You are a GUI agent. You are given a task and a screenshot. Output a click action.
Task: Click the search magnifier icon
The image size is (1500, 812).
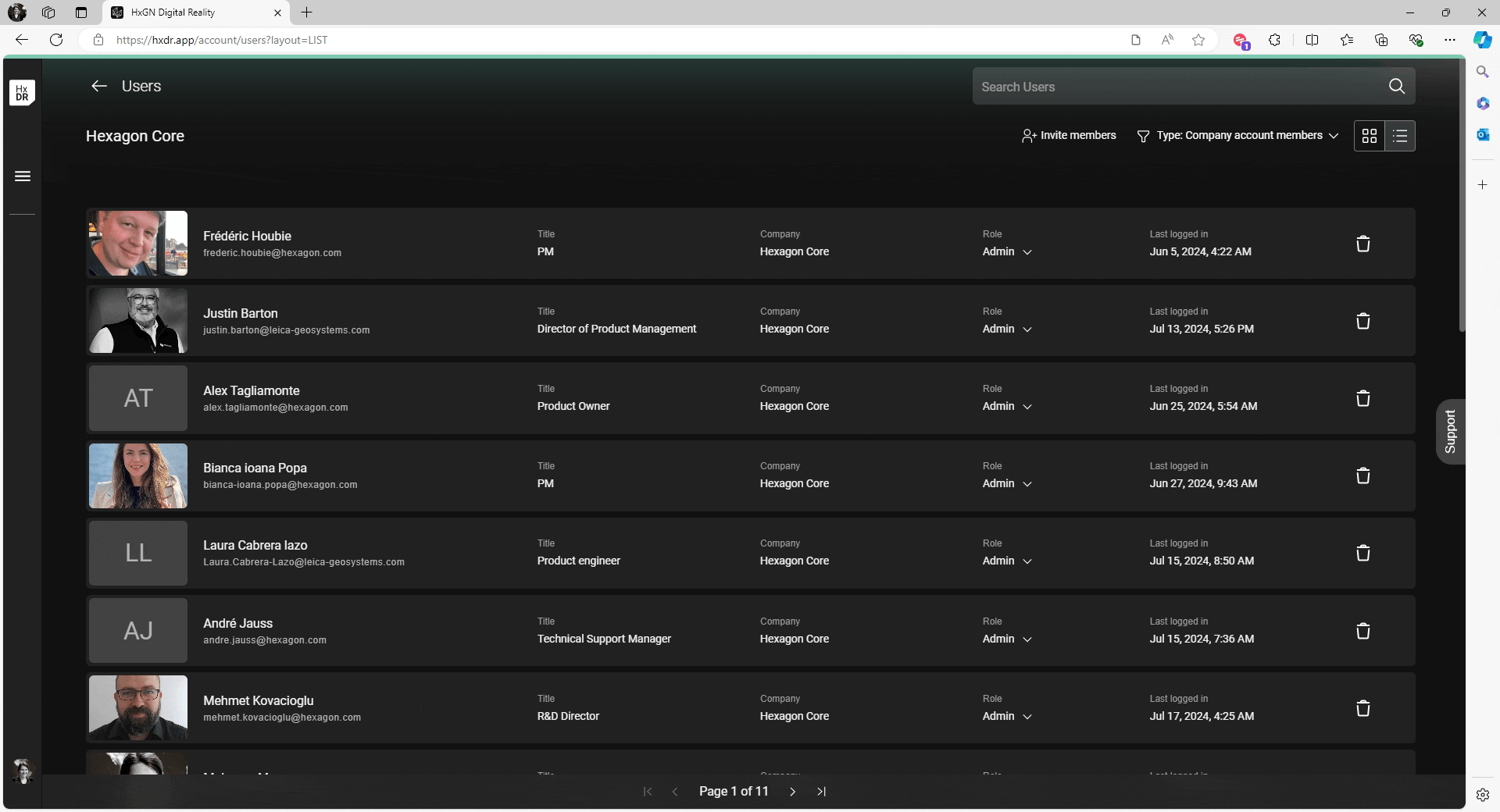click(1396, 87)
